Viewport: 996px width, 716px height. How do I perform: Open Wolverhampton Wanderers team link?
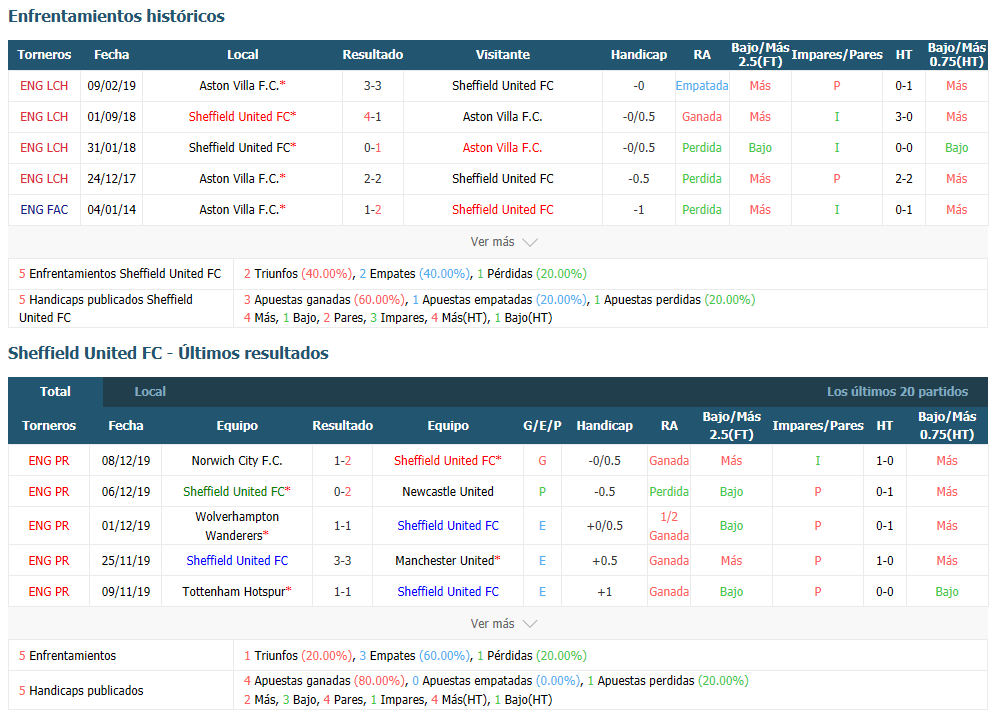point(237,526)
